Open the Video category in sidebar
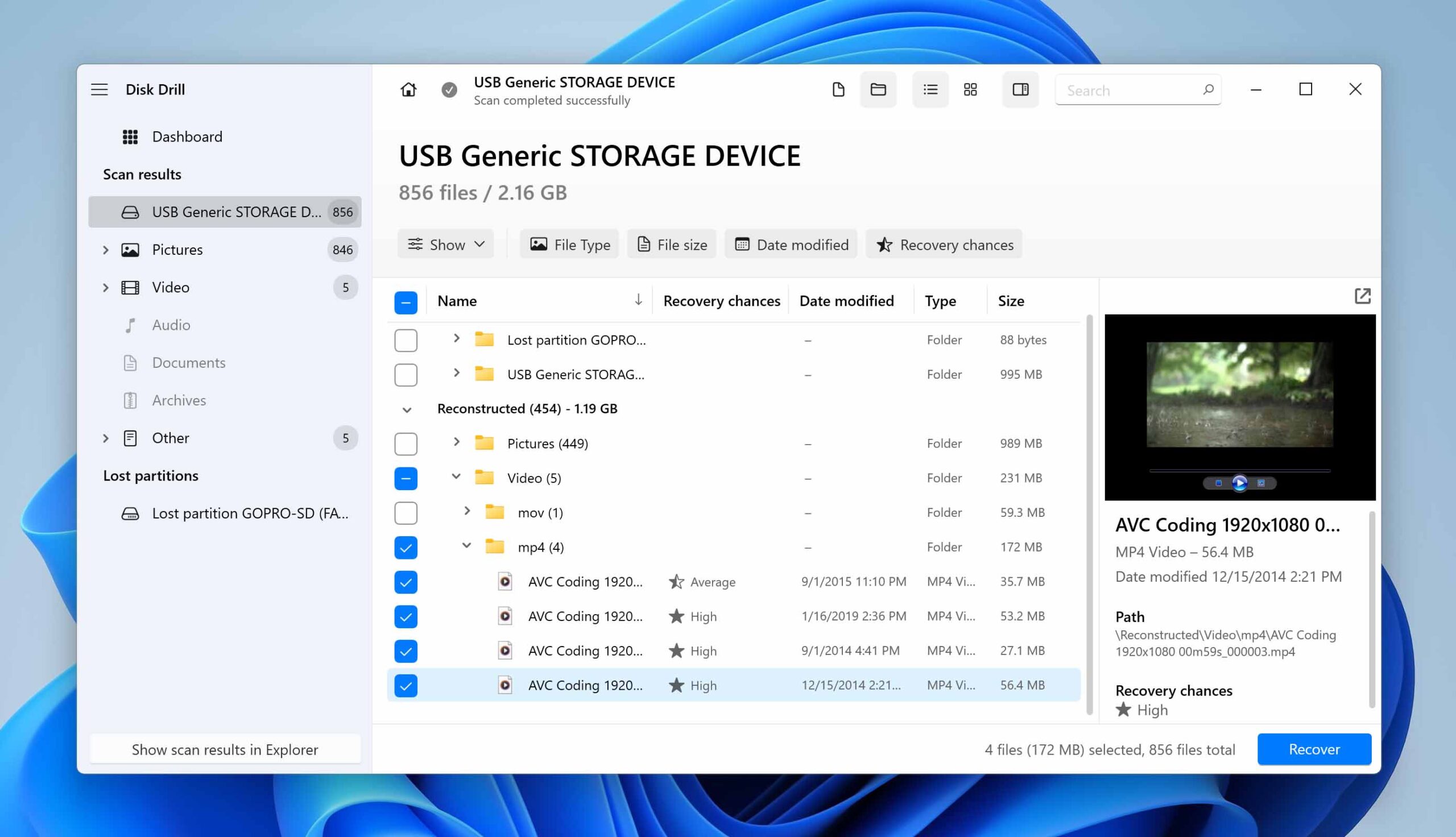This screenshot has height=837, width=1456. click(225, 287)
